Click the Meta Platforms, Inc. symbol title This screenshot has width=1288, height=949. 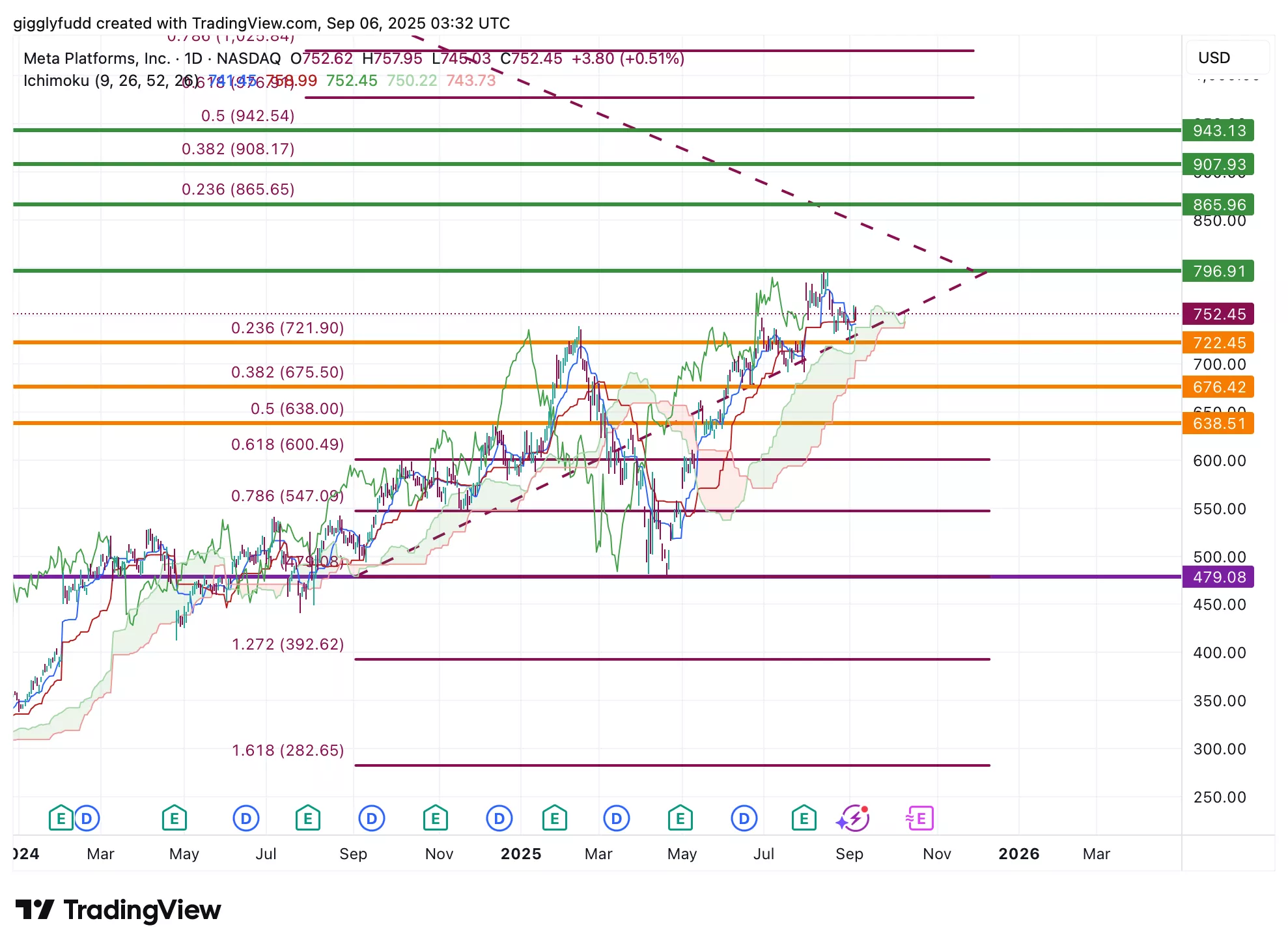pos(97,59)
